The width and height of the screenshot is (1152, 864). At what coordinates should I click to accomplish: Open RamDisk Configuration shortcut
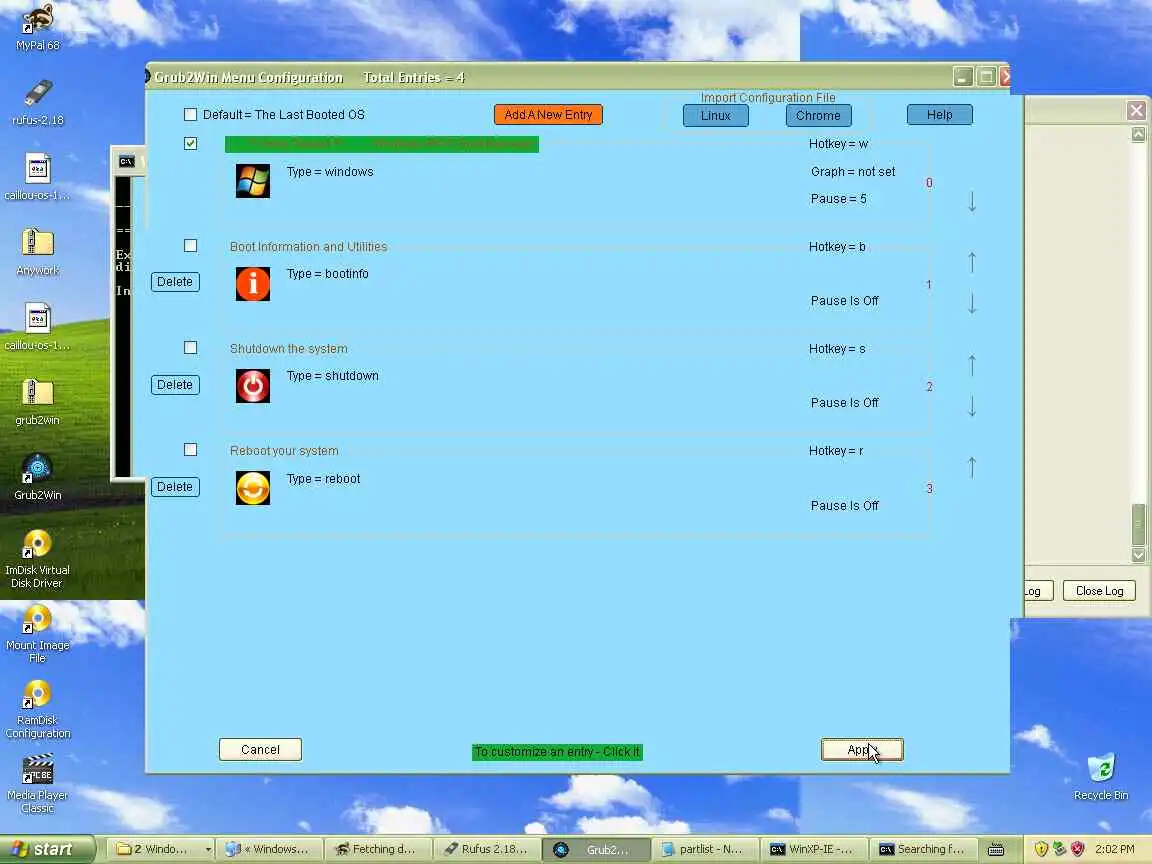pyautogui.click(x=37, y=708)
